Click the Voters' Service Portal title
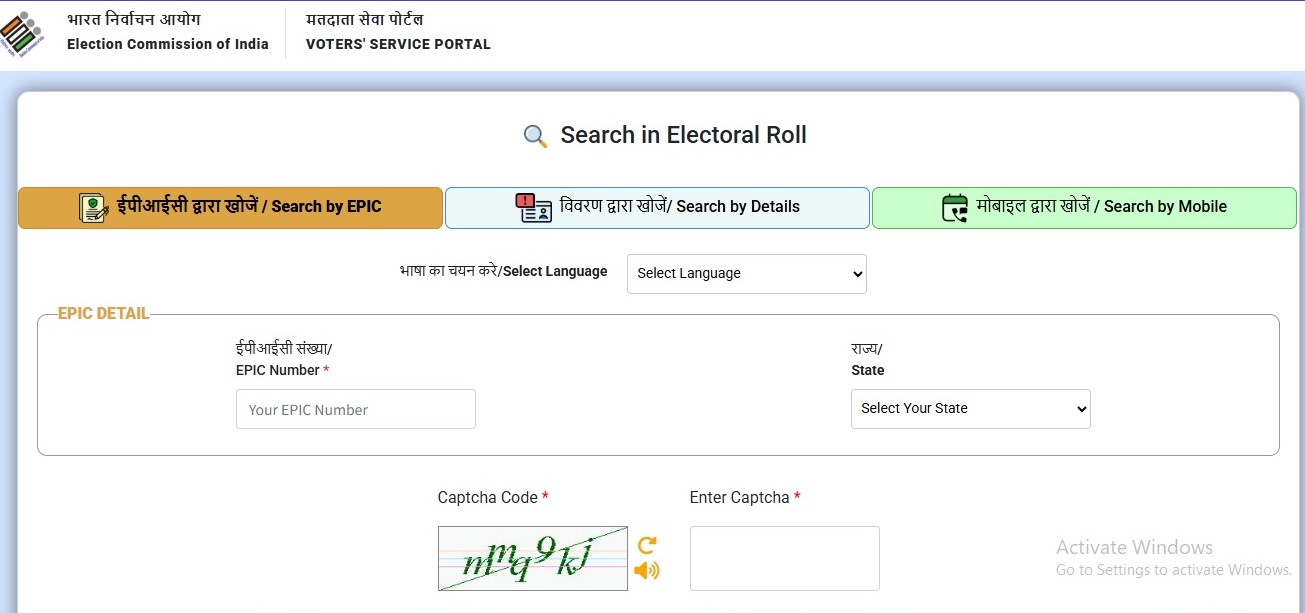The image size is (1305, 613). [x=398, y=44]
